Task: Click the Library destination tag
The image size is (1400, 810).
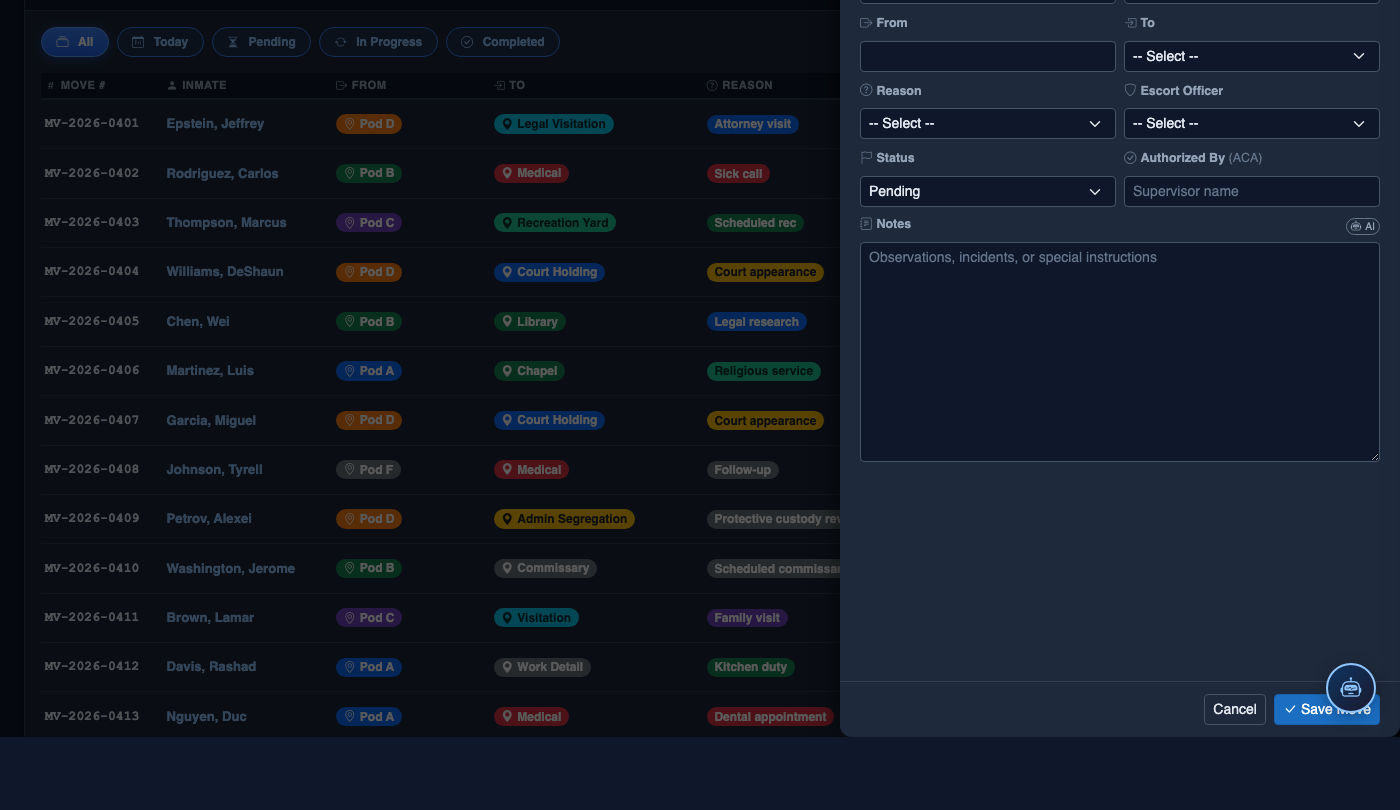Action: click(530, 322)
